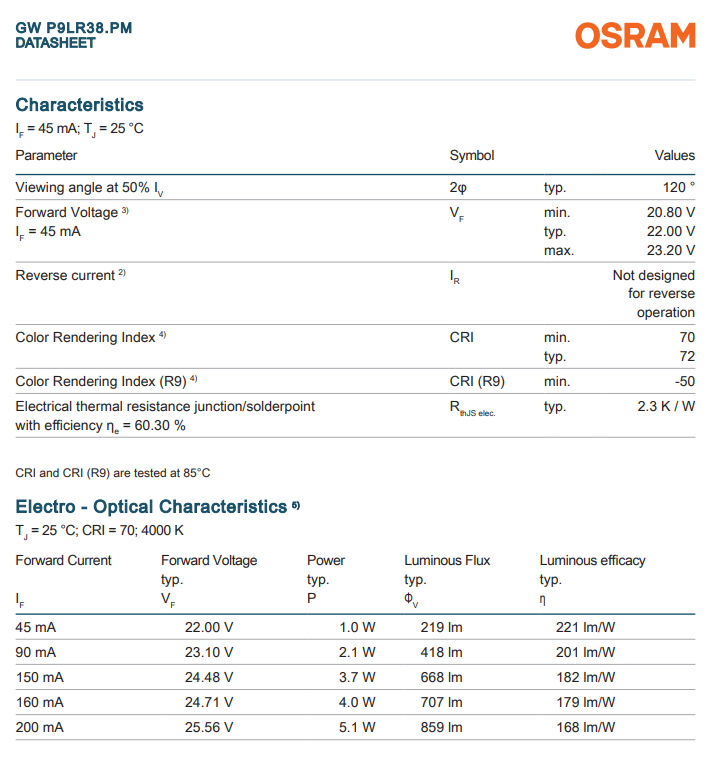The image size is (713, 764).
Task: Click the GW P9LR38.PM product title
Action: [74, 28]
